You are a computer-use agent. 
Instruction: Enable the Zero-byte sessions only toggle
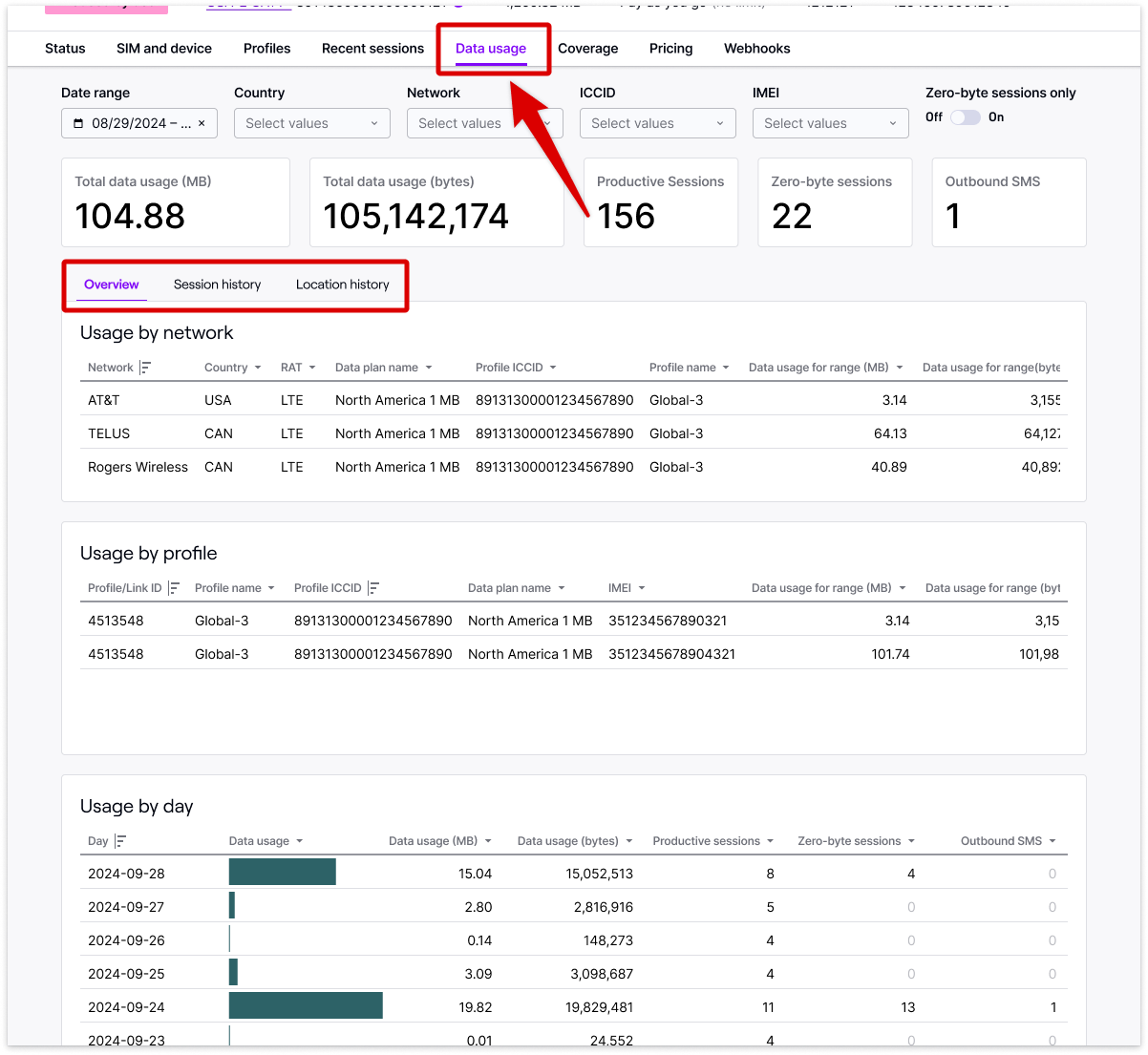[966, 116]
